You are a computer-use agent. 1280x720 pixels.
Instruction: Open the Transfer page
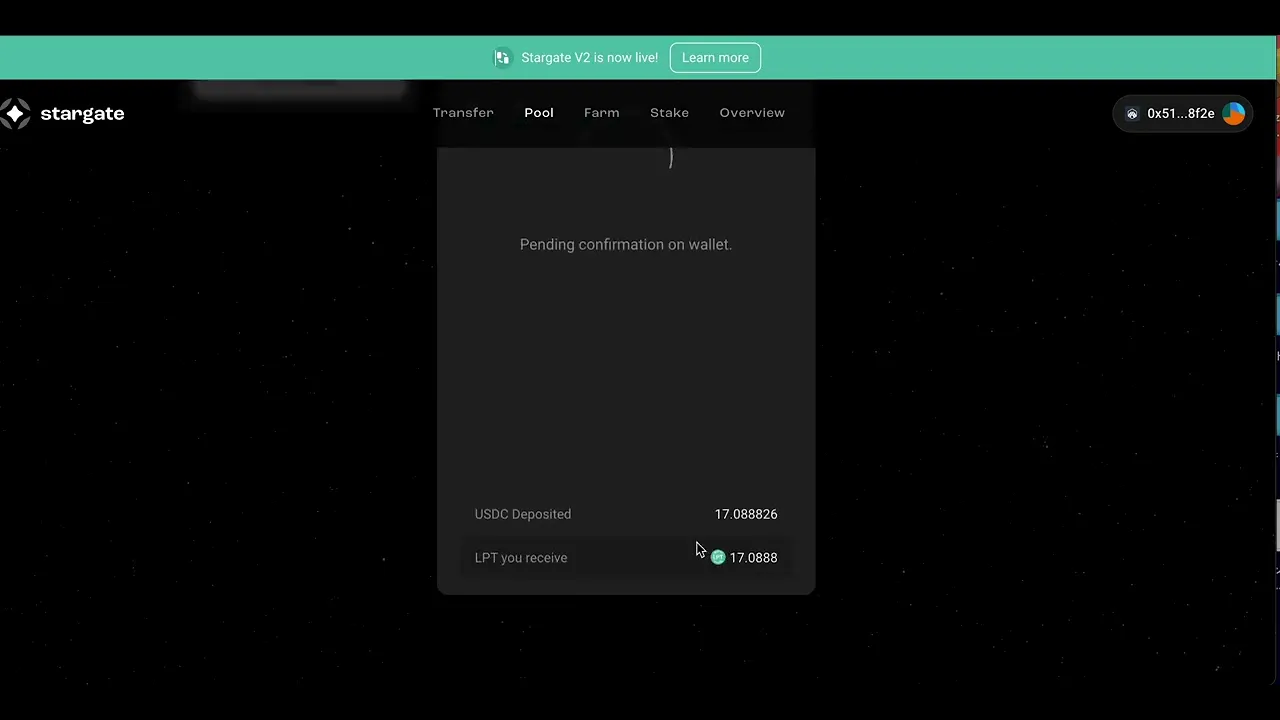click(x=463, y=113)
